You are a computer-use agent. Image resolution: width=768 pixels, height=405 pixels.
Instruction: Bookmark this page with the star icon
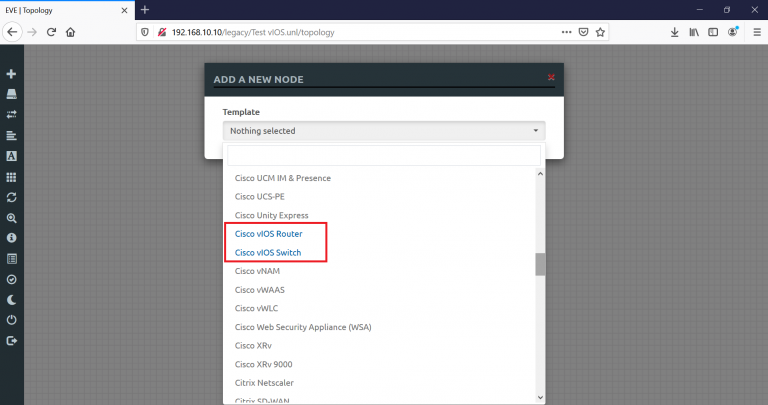pos(600,31)
